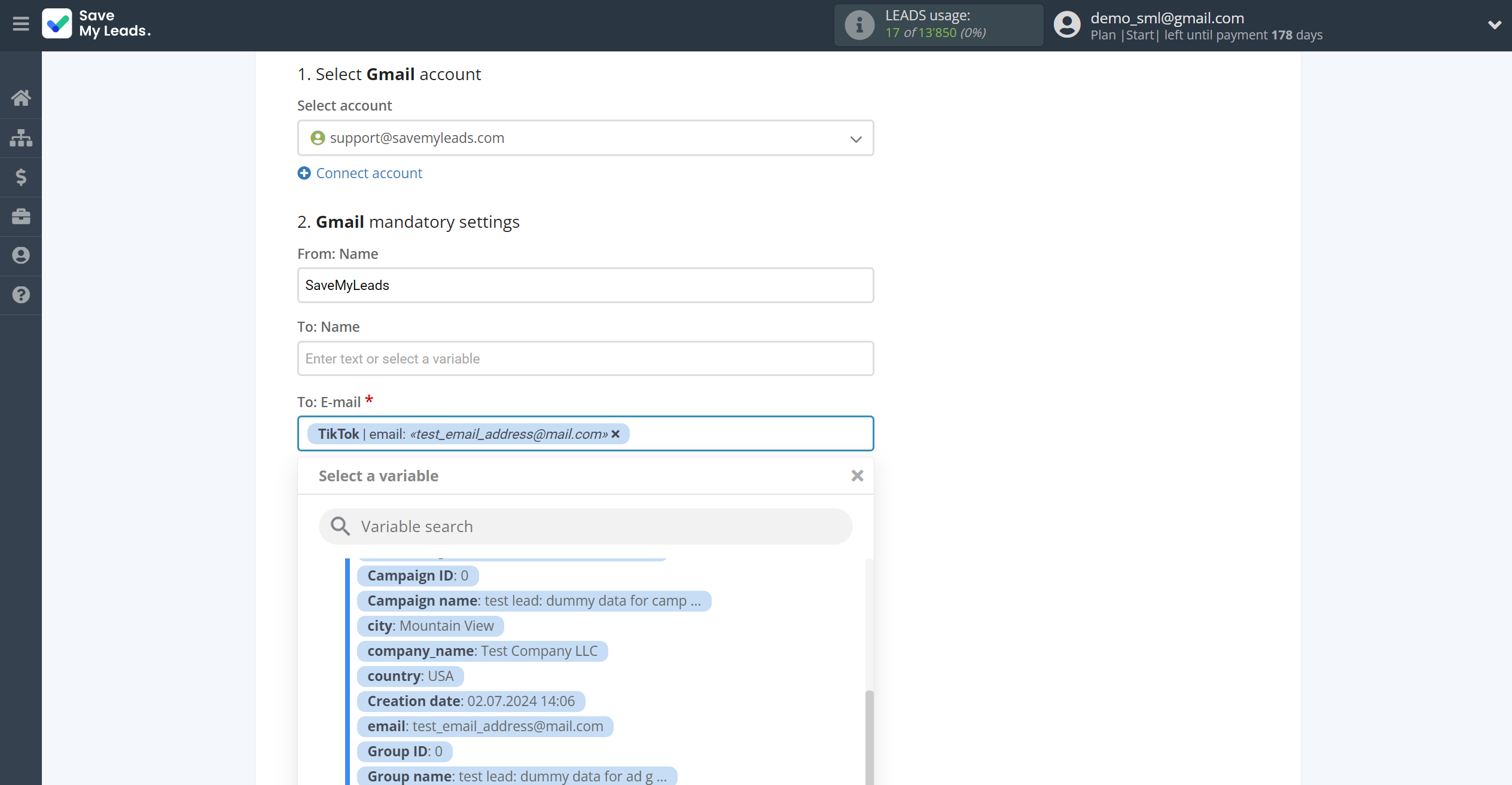Click the LEADS usage counter text

[x=936, y=32]
